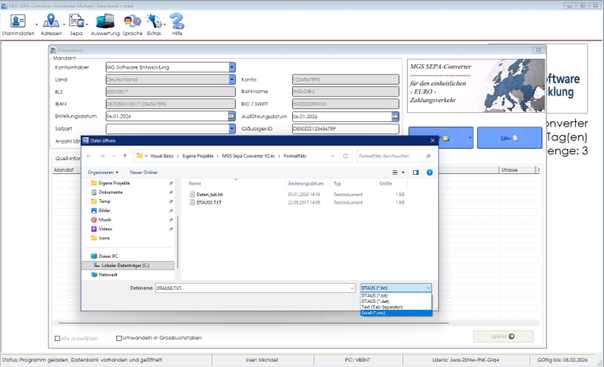Open the Hilfe question mark icon

[x=177, y=21]
